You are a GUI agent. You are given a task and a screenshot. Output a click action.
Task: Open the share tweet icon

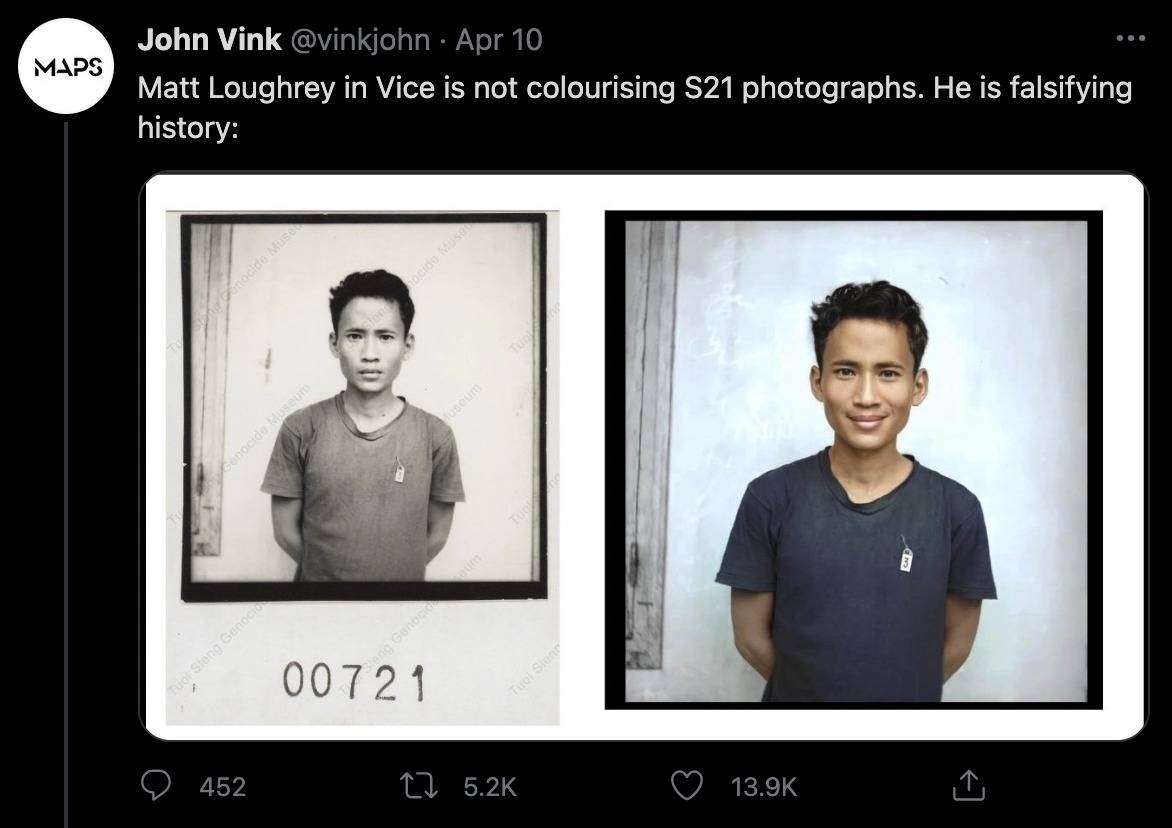(968, 785)
